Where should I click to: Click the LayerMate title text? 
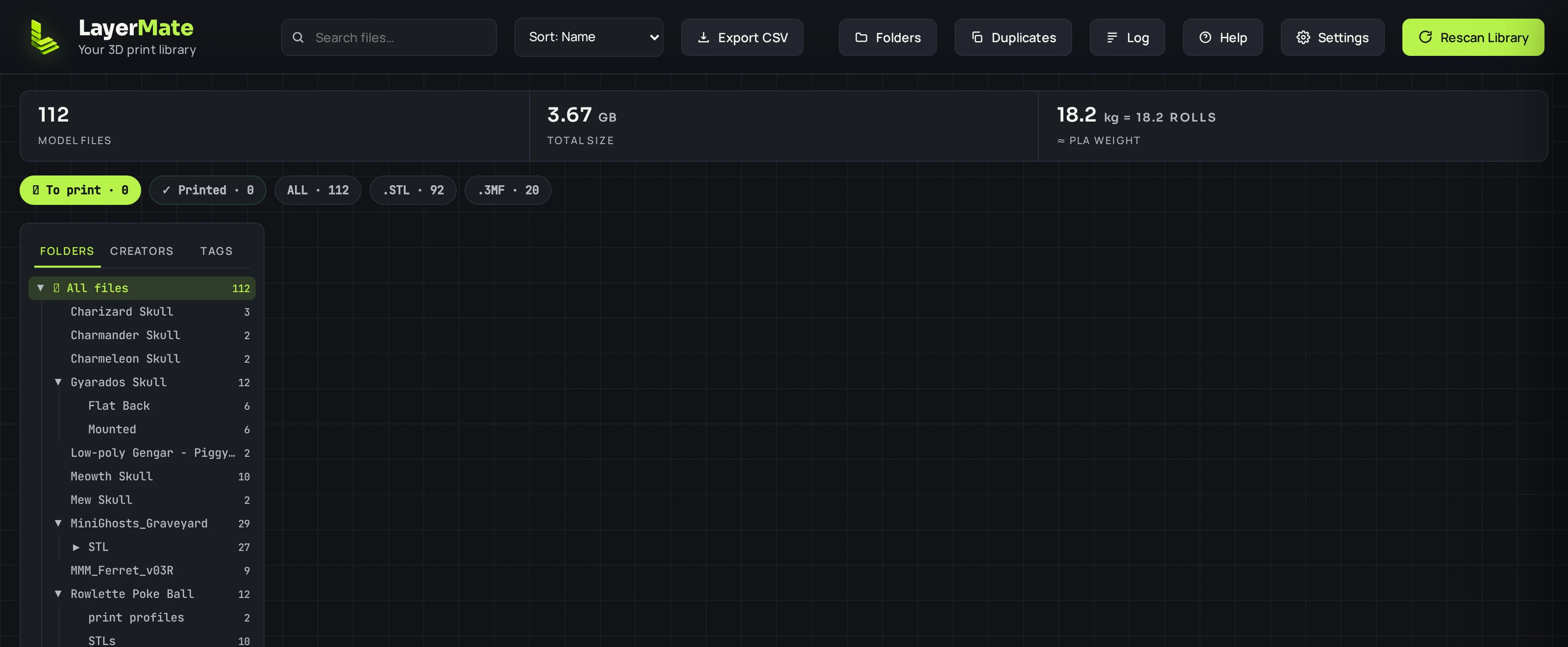(x=136, y=28)
